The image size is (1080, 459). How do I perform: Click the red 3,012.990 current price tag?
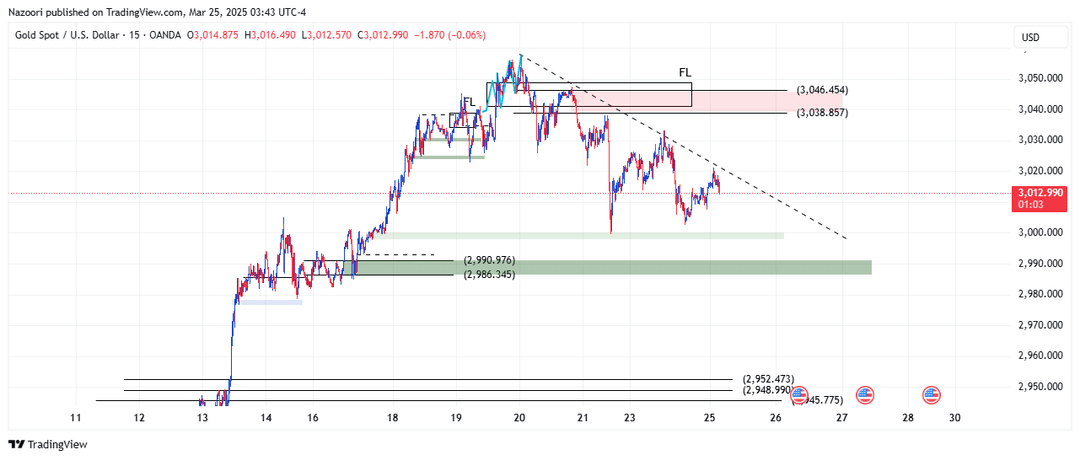click(x=1037, y=197)
